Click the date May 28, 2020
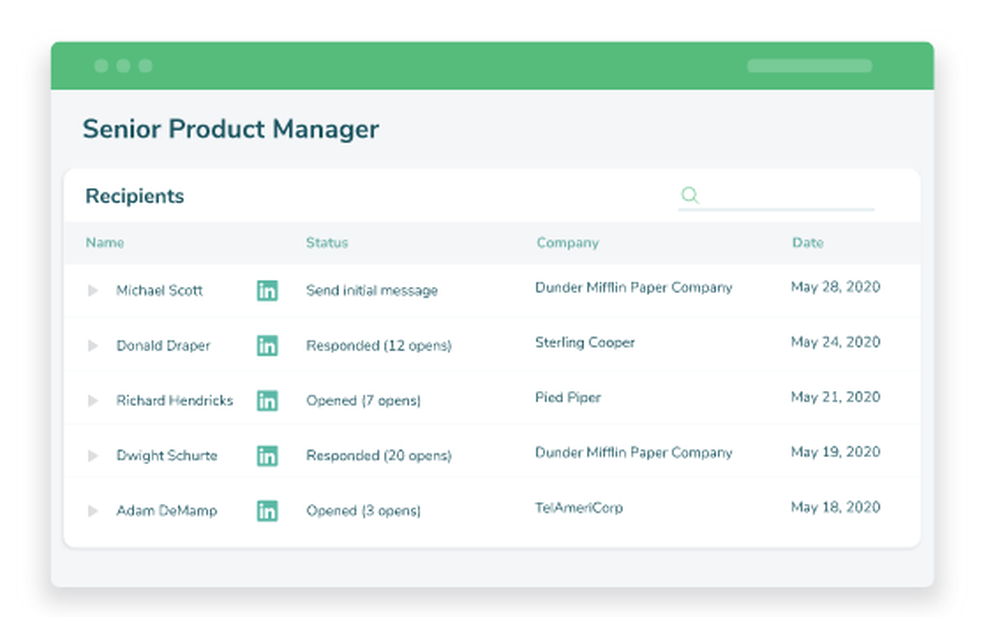The height and width of the screenshot is (617, 1000). tap(835, 287)
